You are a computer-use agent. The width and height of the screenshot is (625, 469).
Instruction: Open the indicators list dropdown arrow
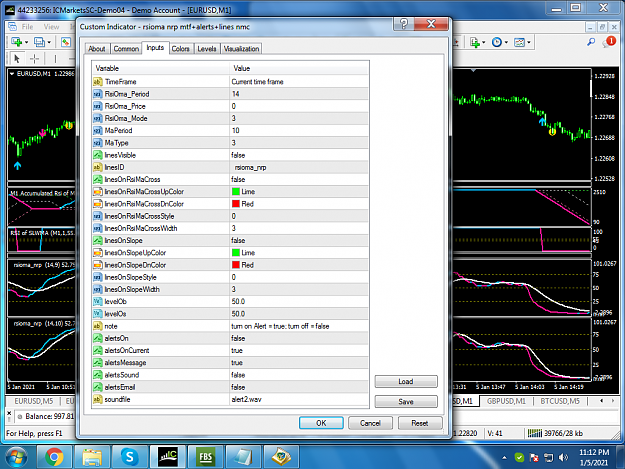[484, 42]
